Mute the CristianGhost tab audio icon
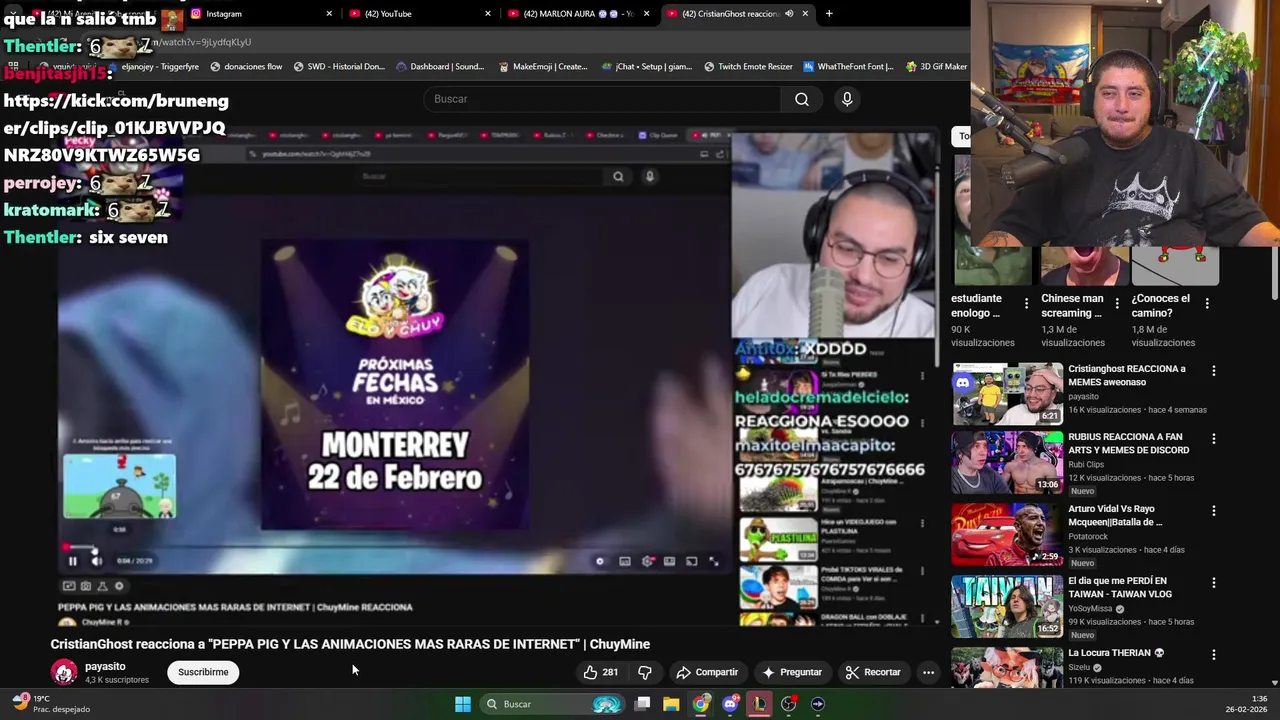The width and height of the screenshot is (1280, 720). click(789, 14)
